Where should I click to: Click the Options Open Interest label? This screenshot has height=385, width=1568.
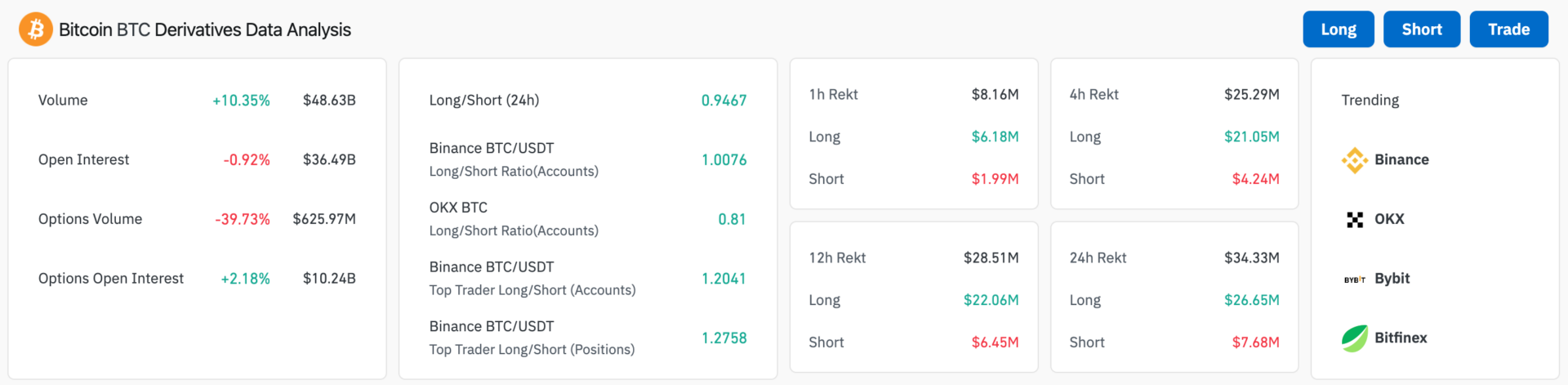tap(111, 279)
